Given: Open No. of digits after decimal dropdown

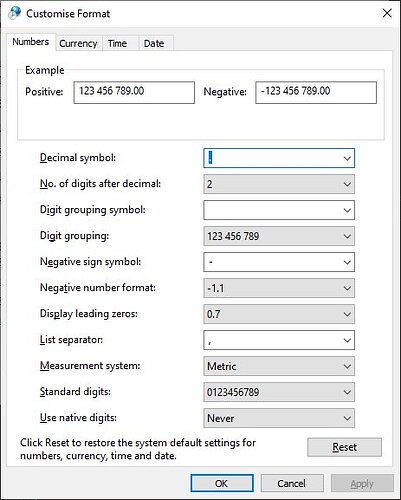Looking at the screenshot, I should 279,184.
